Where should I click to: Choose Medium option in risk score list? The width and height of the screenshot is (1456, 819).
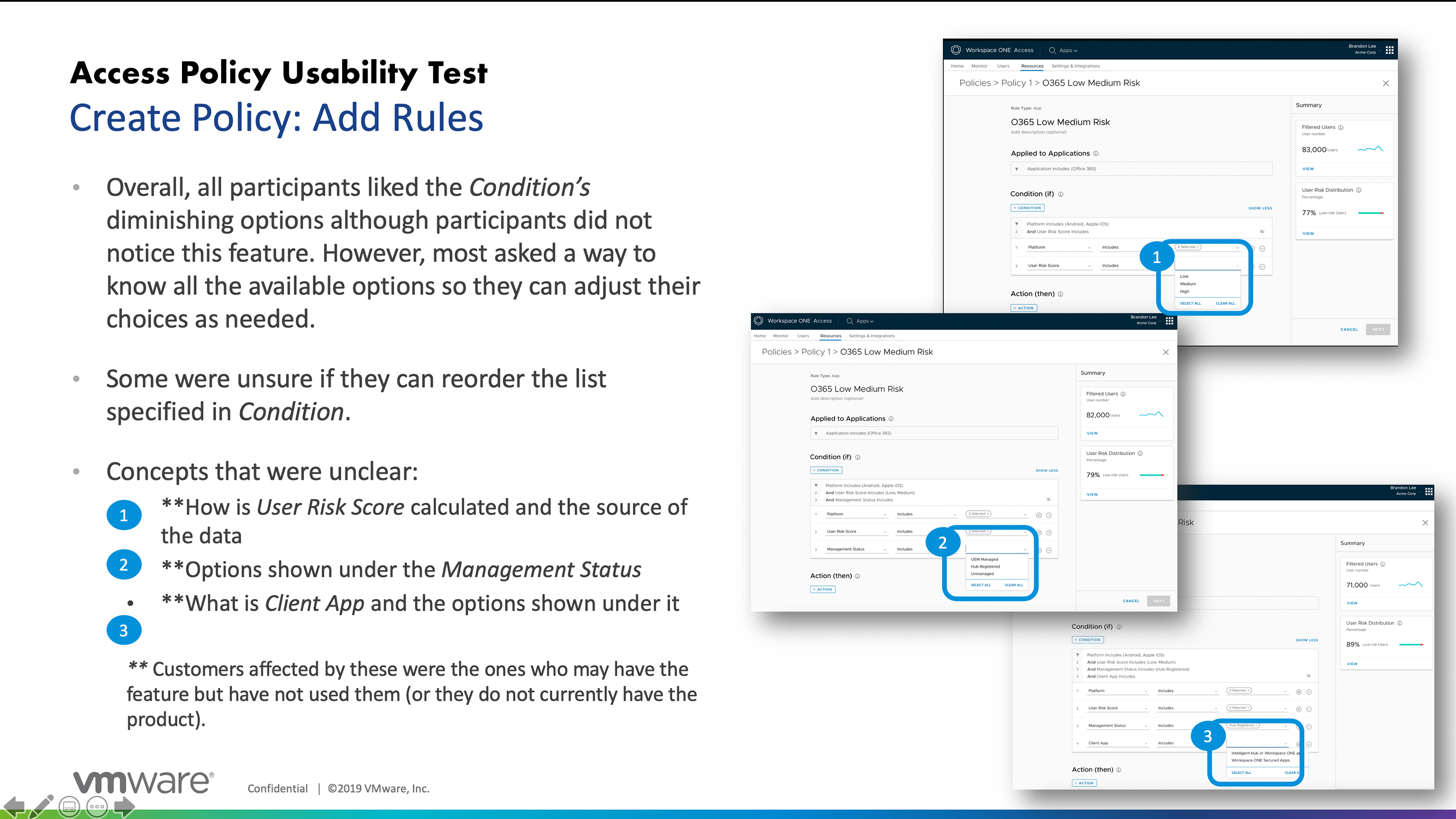pyautogui.click(x=1188, y=284)
